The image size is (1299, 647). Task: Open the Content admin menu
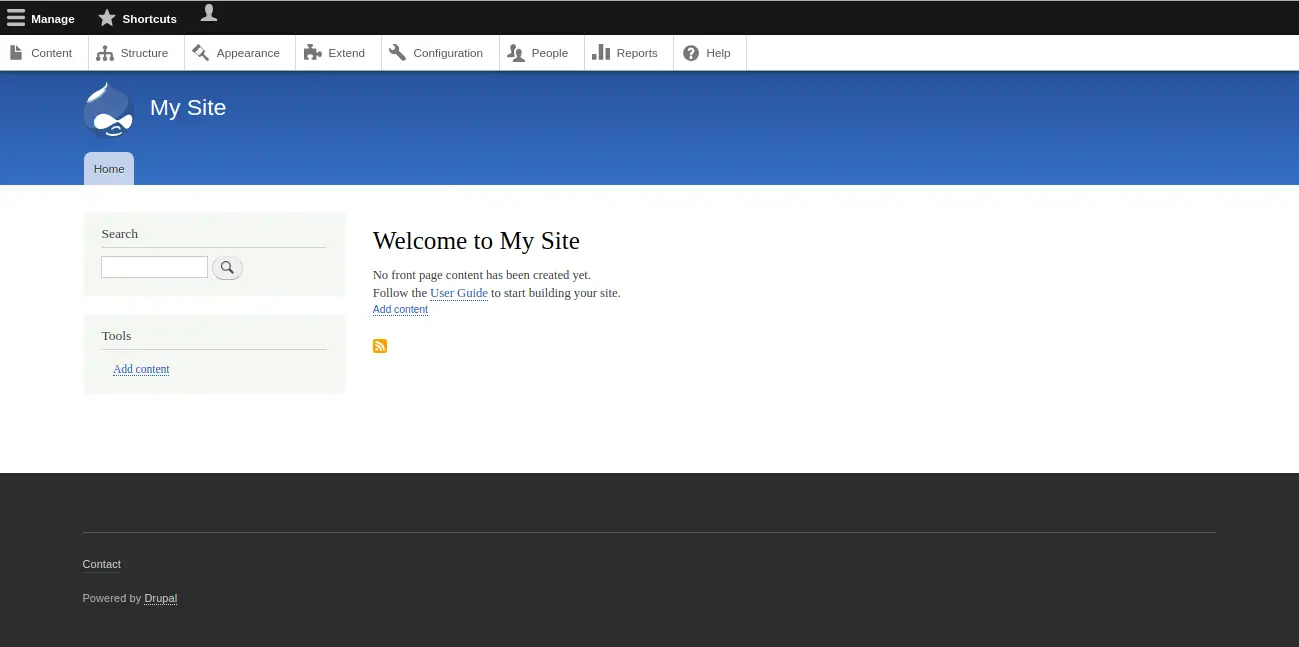(42, 53)
